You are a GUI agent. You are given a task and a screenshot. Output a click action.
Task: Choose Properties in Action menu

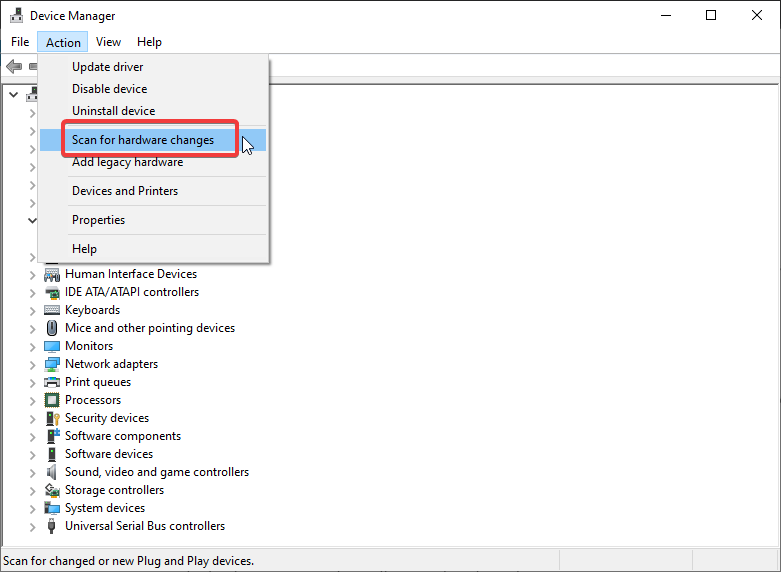pos(153,220)
